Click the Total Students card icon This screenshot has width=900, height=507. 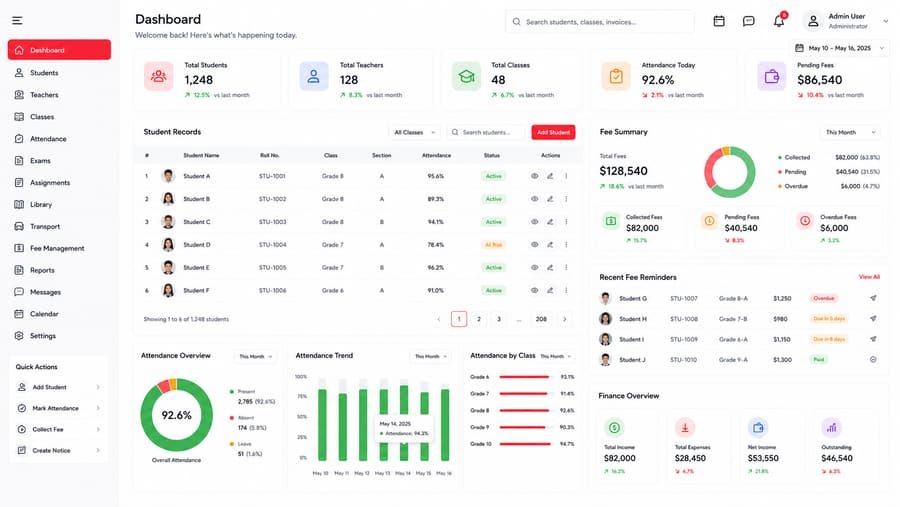click(158, 76)
